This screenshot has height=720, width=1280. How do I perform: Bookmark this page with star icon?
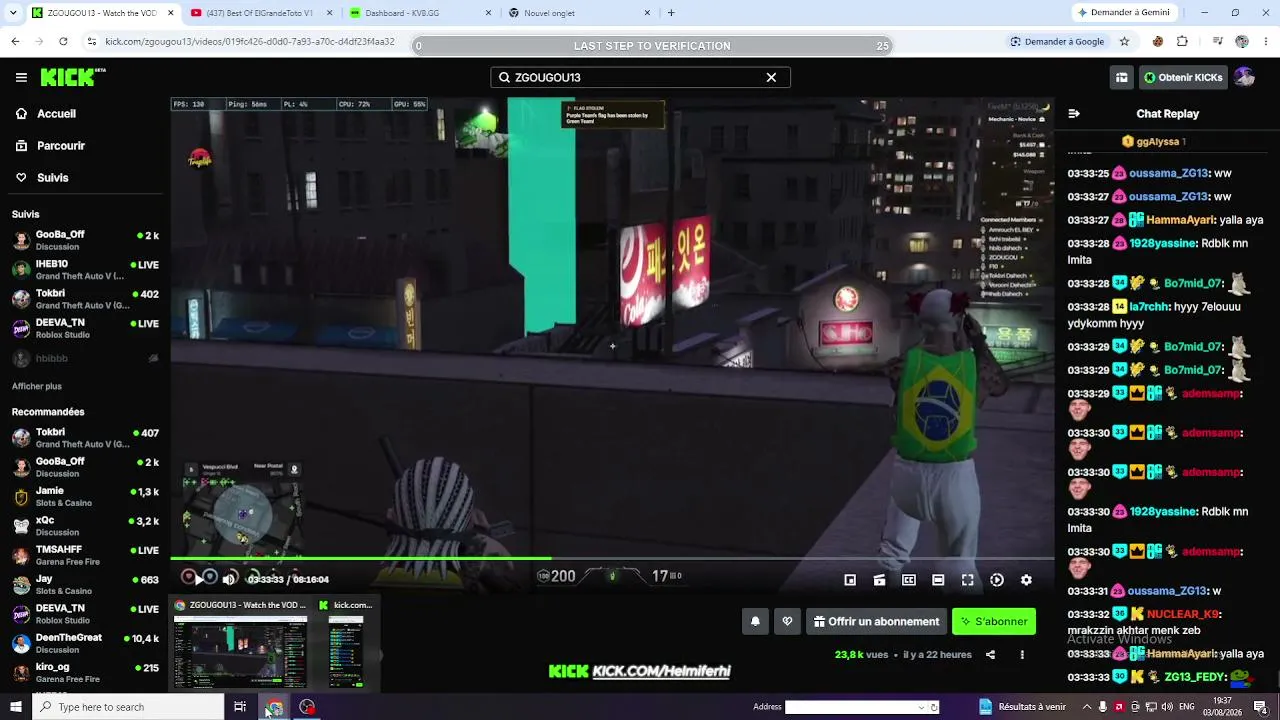[x=1124, y=42]
